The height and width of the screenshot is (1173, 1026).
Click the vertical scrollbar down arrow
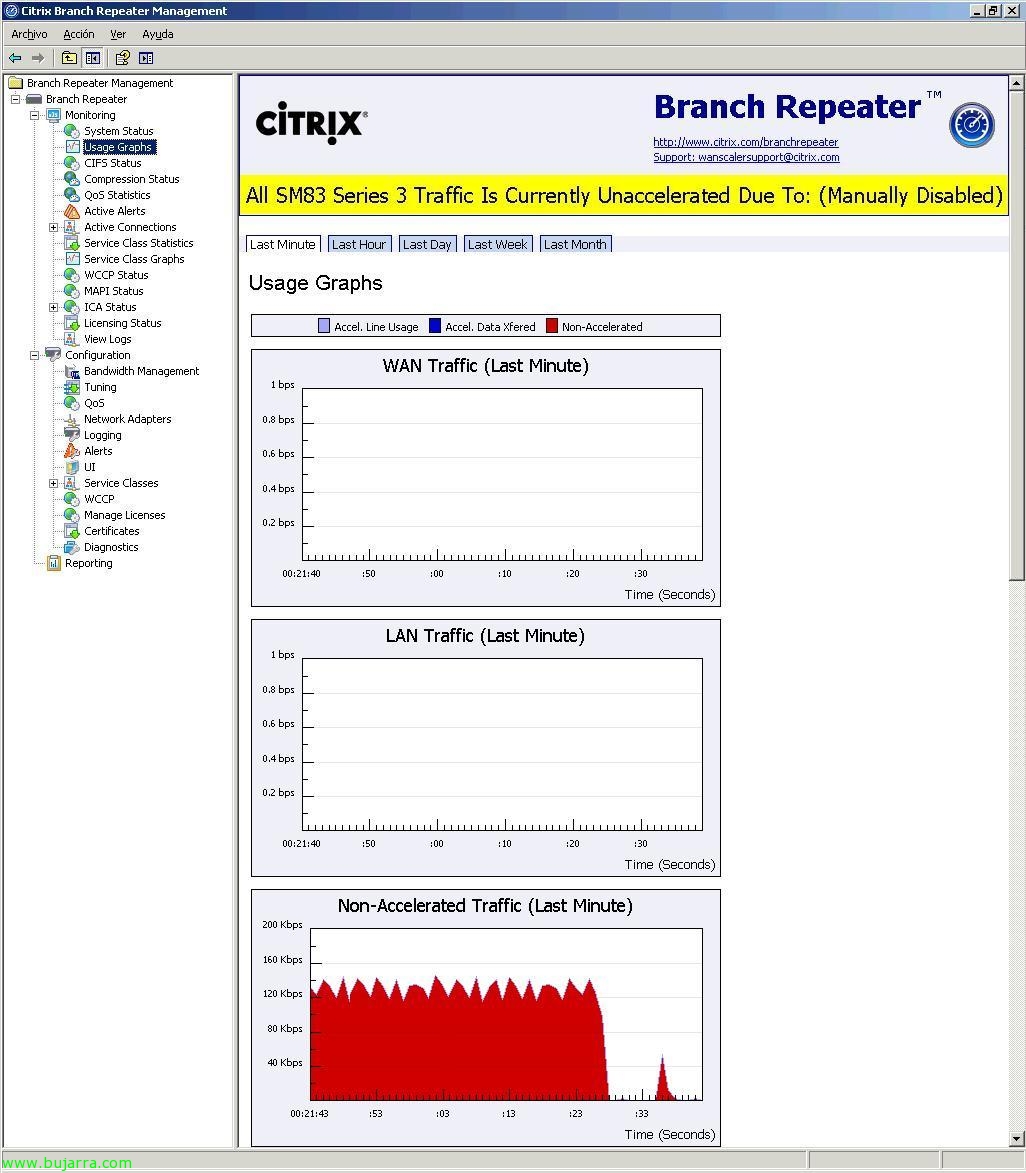point(1017,1139)
